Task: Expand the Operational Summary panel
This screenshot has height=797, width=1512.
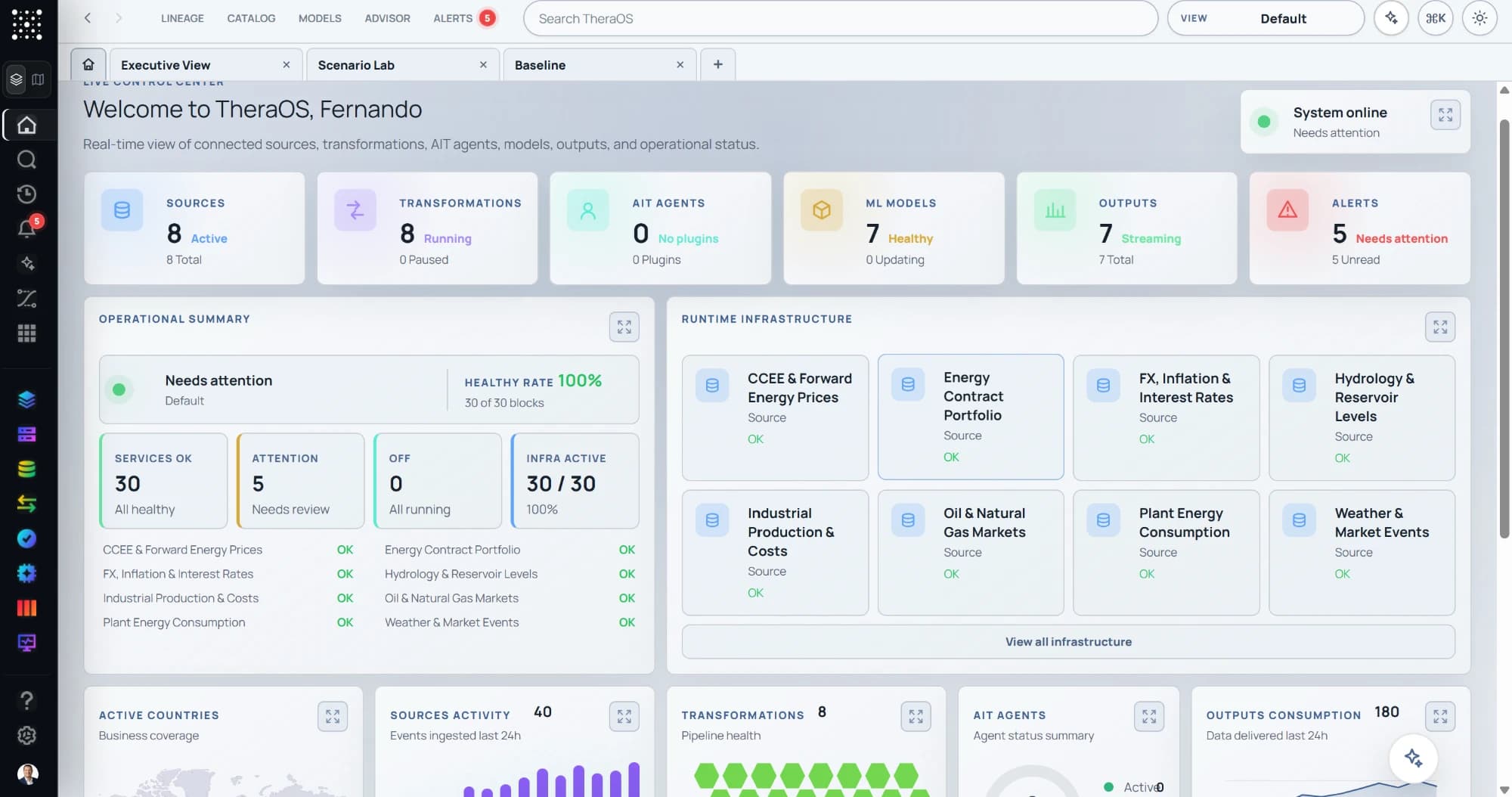Action: click(624, 327)
